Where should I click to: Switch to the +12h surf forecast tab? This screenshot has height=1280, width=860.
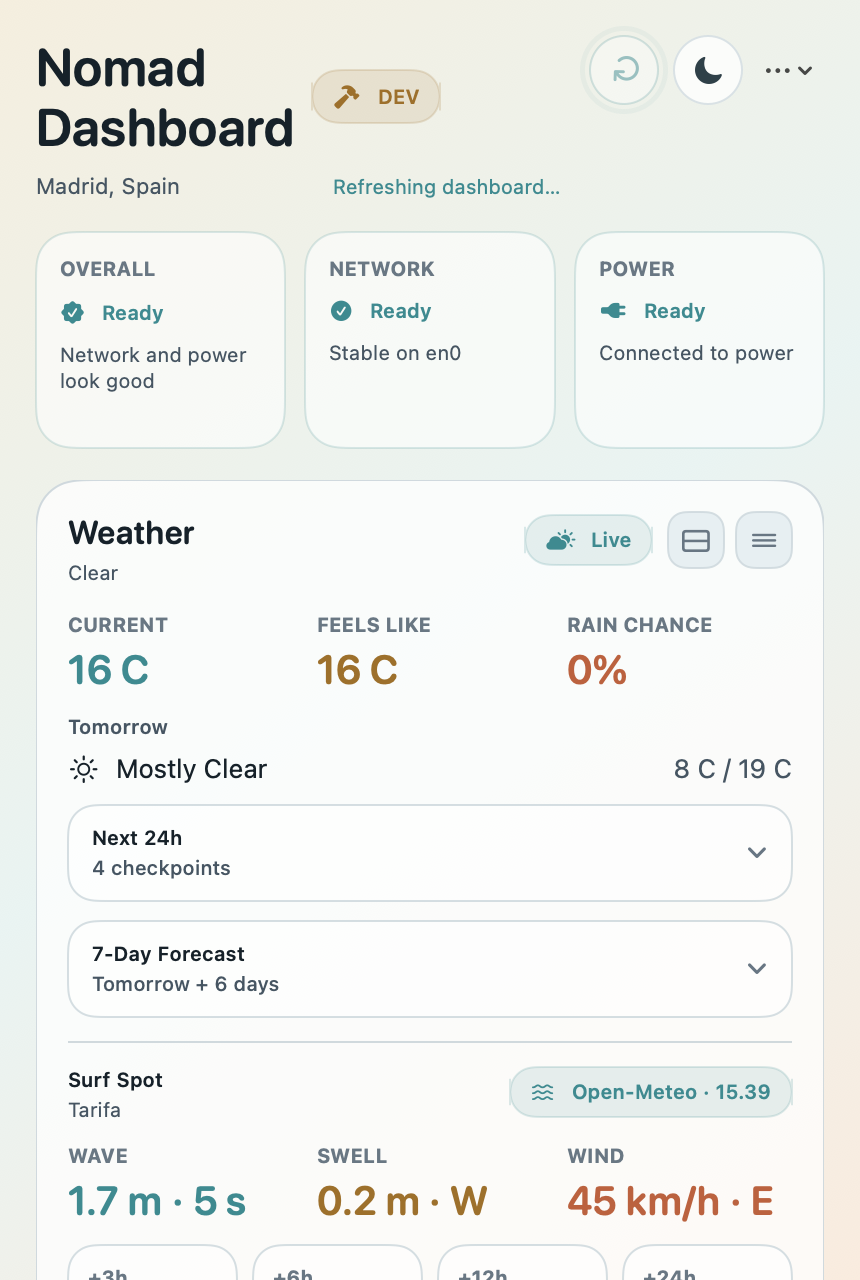(522, 1272)
